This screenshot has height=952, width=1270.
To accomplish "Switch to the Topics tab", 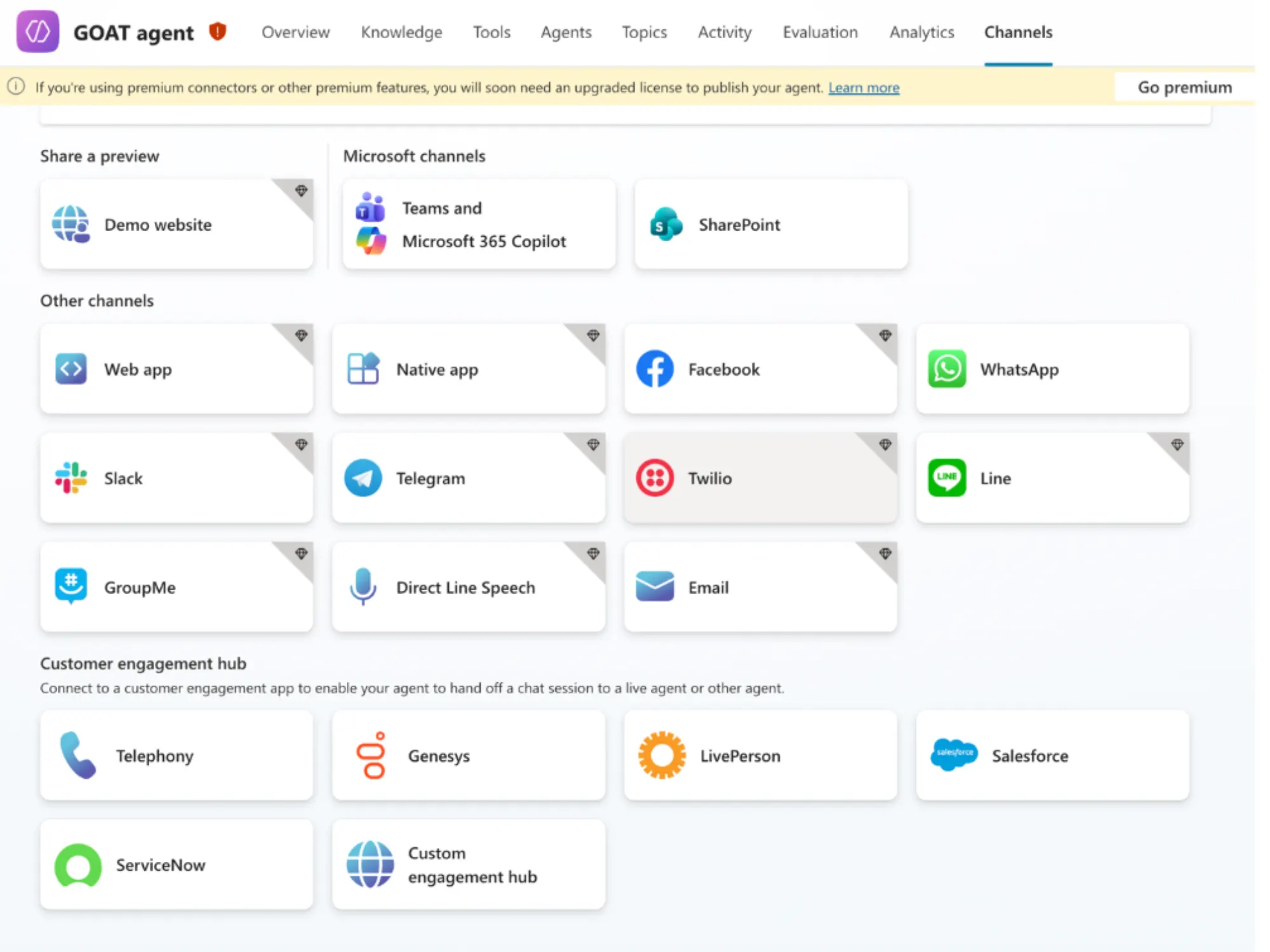I will 644,32.
